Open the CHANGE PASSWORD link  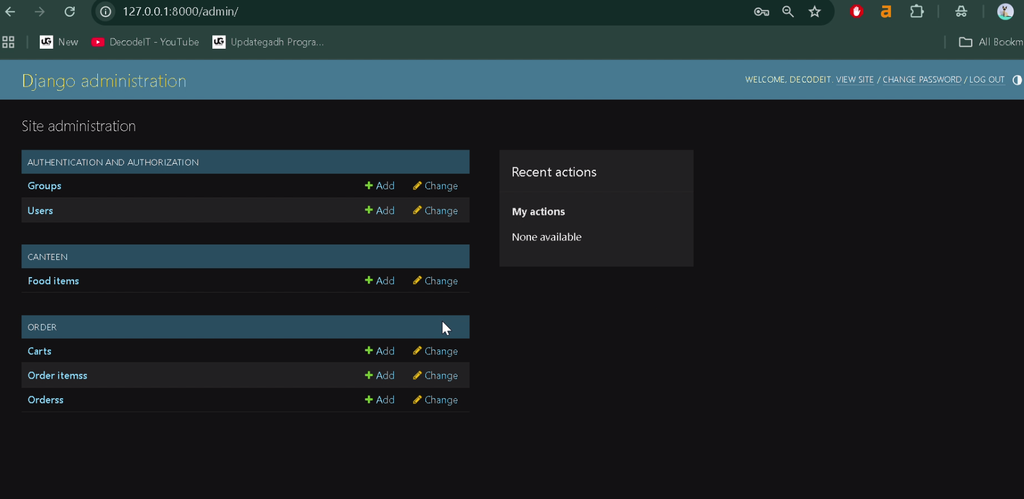click(x=922, y=80)
